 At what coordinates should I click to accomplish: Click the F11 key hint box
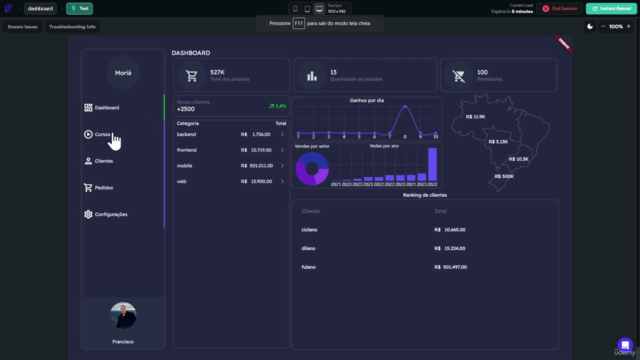pyautogui.click(x=299, y=23)
